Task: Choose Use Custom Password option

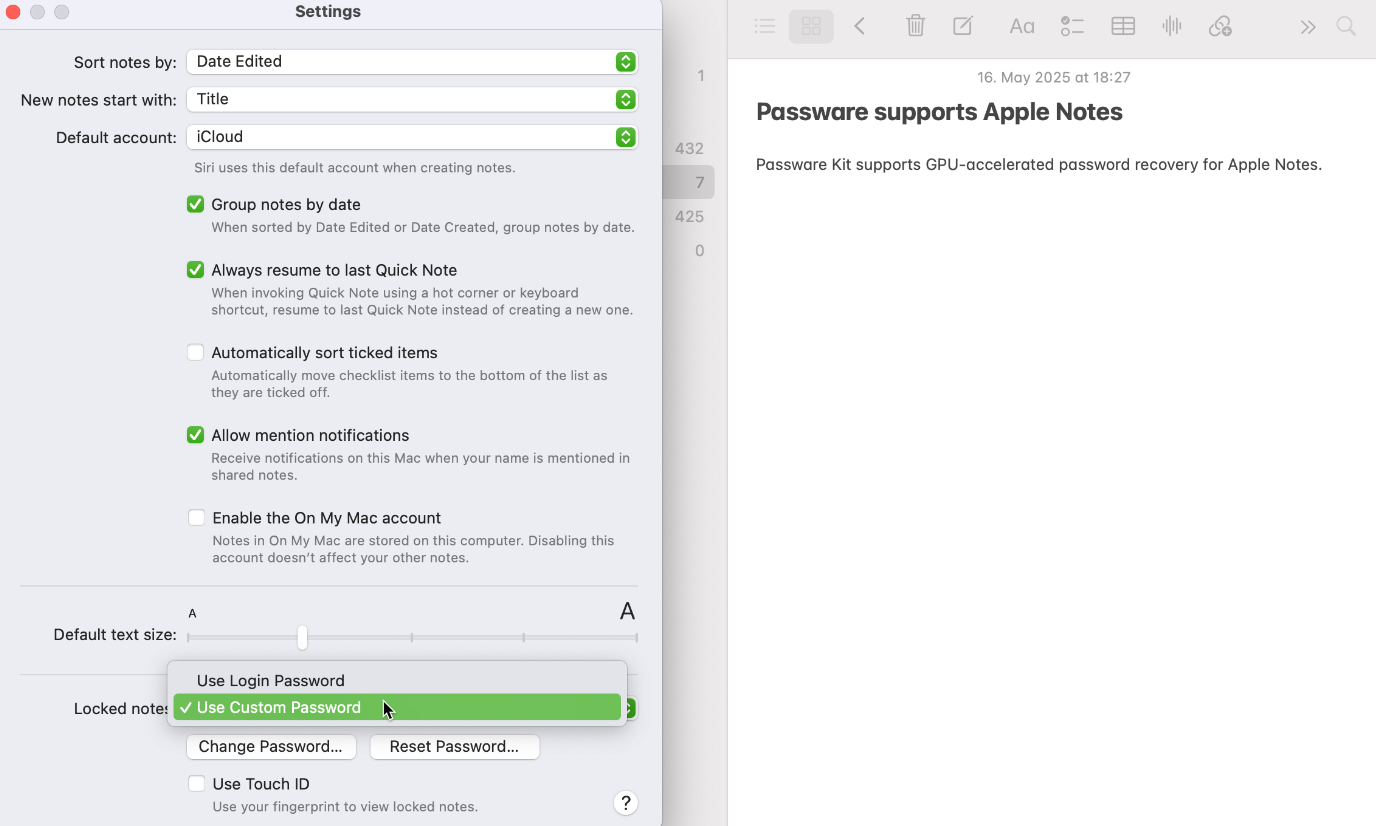Action: pos(397,707)
